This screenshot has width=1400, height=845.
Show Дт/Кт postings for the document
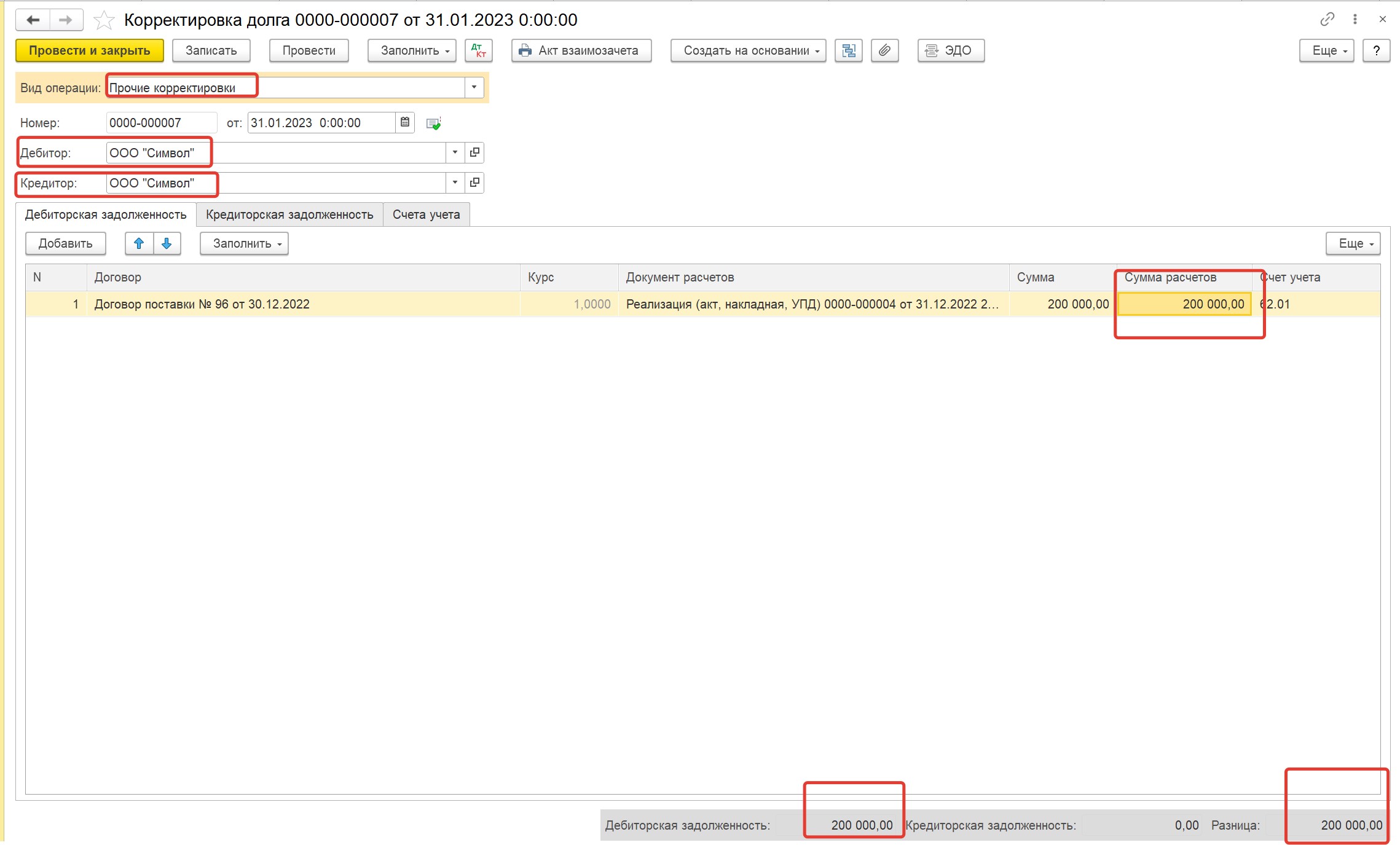(478, 50)
